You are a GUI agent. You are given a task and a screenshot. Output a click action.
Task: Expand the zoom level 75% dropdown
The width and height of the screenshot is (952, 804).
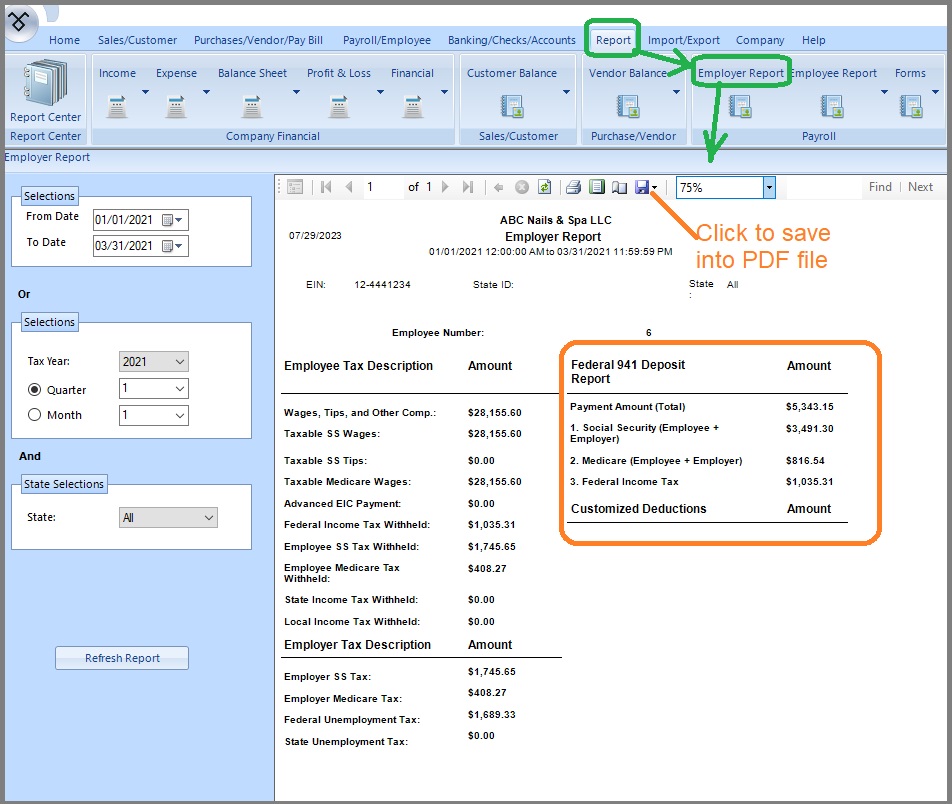pyautogui.click(x=769, y=187)
